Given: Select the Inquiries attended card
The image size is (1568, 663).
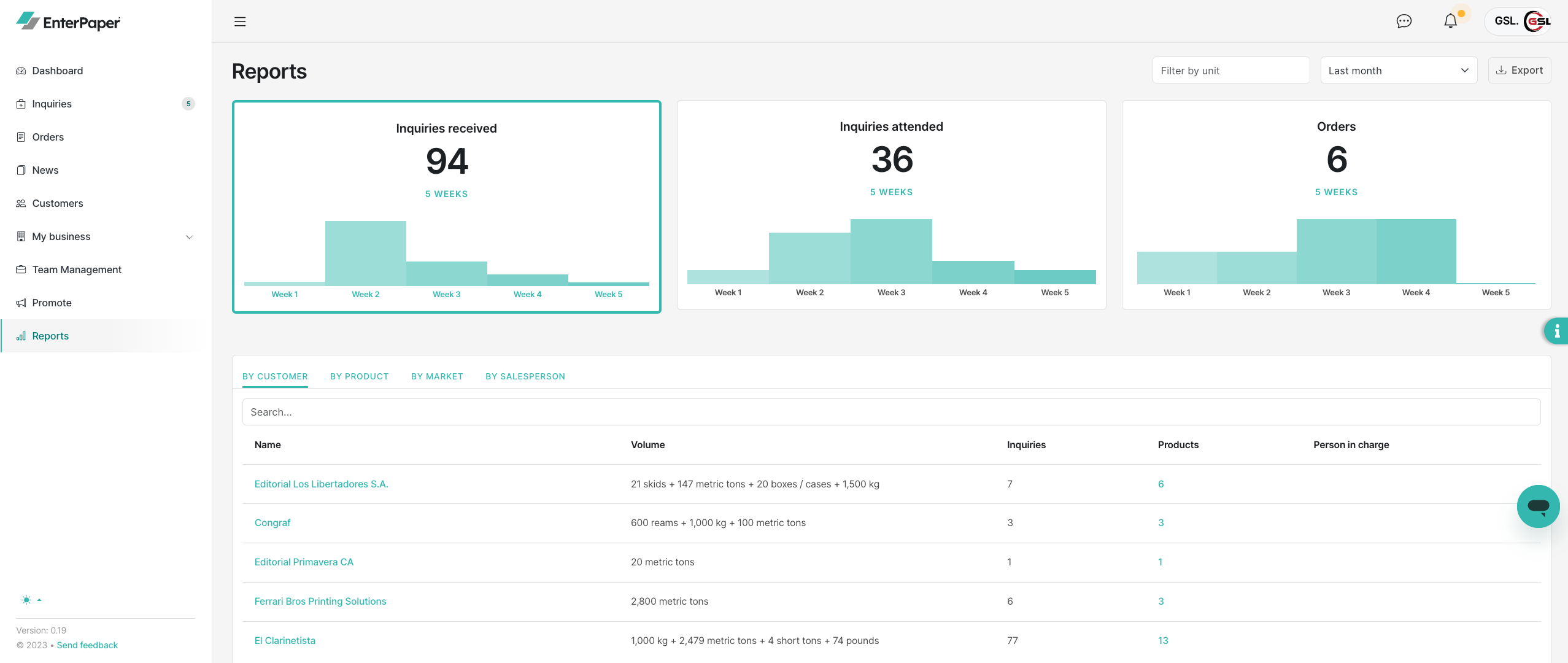Looking at the screenshot, I should pyautogui.click(x=891, y=205).
